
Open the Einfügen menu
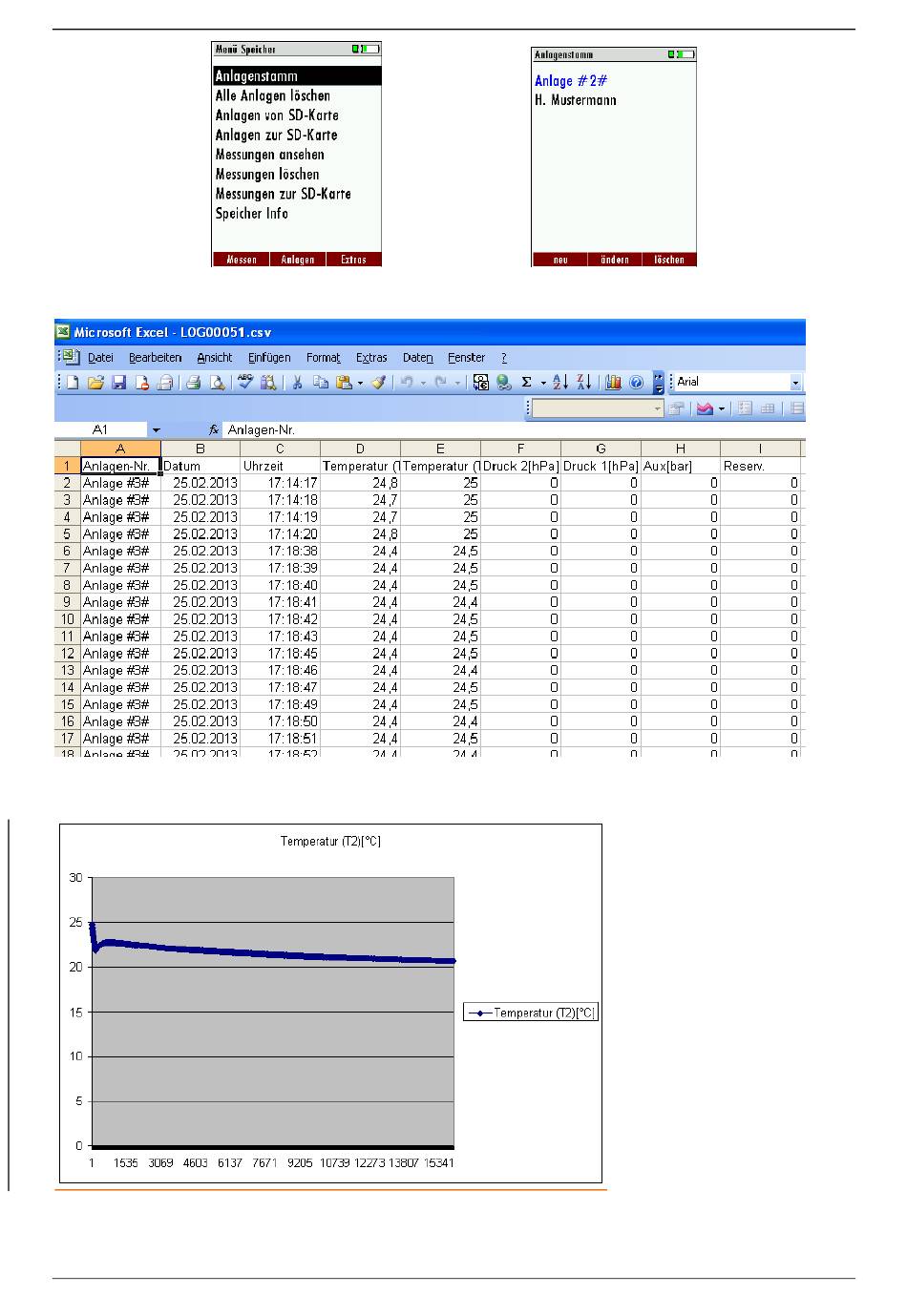tap(269, 358)
